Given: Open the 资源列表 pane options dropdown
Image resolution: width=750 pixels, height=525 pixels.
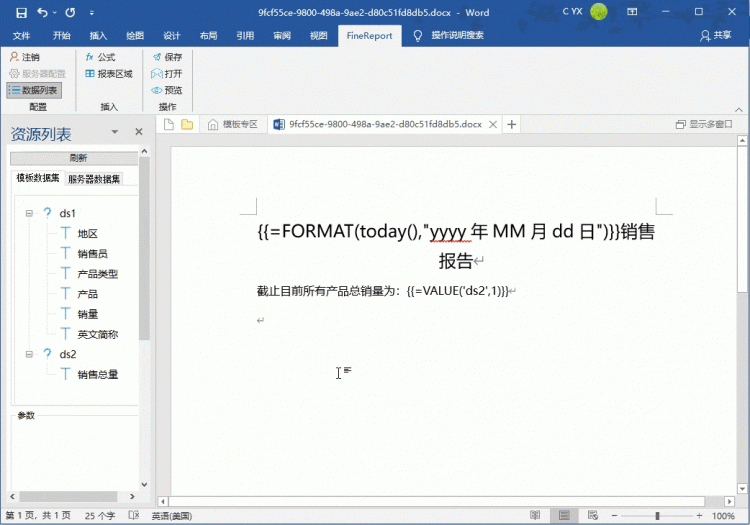Looking at the screenshot, I should 115,131.
